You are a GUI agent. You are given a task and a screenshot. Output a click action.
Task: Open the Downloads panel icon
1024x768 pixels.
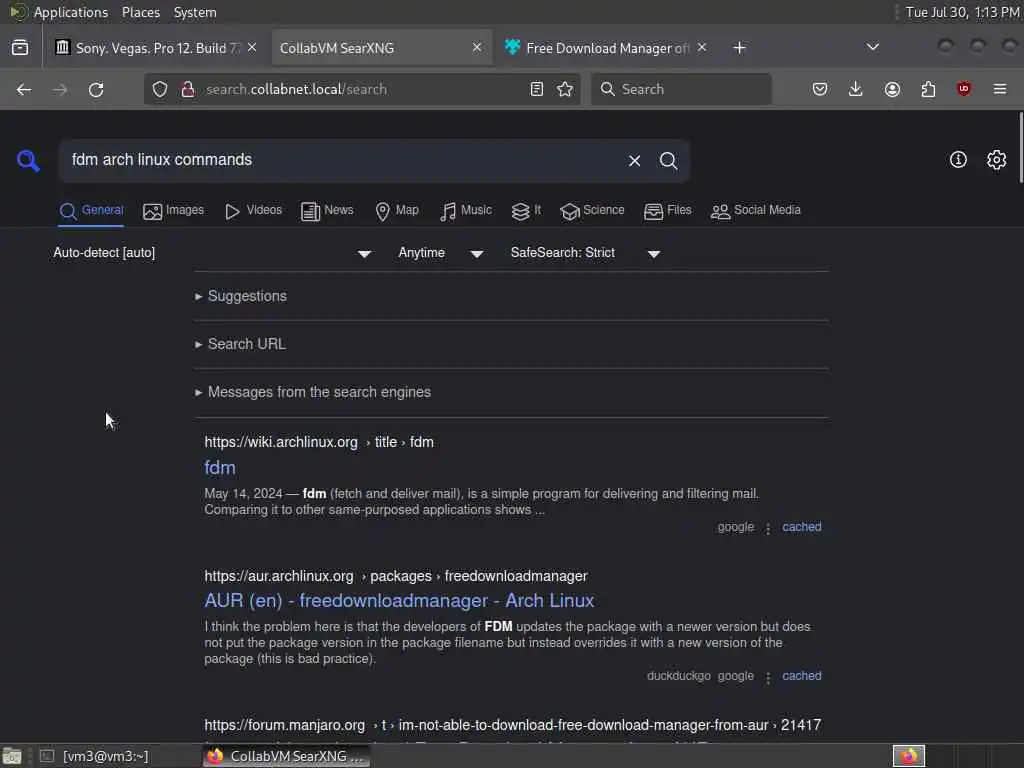tap(856, 89)
